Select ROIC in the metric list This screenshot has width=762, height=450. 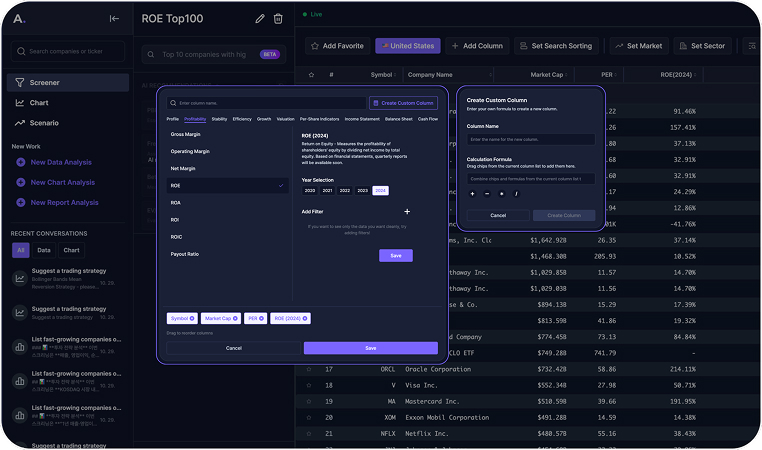coord(227,237)
